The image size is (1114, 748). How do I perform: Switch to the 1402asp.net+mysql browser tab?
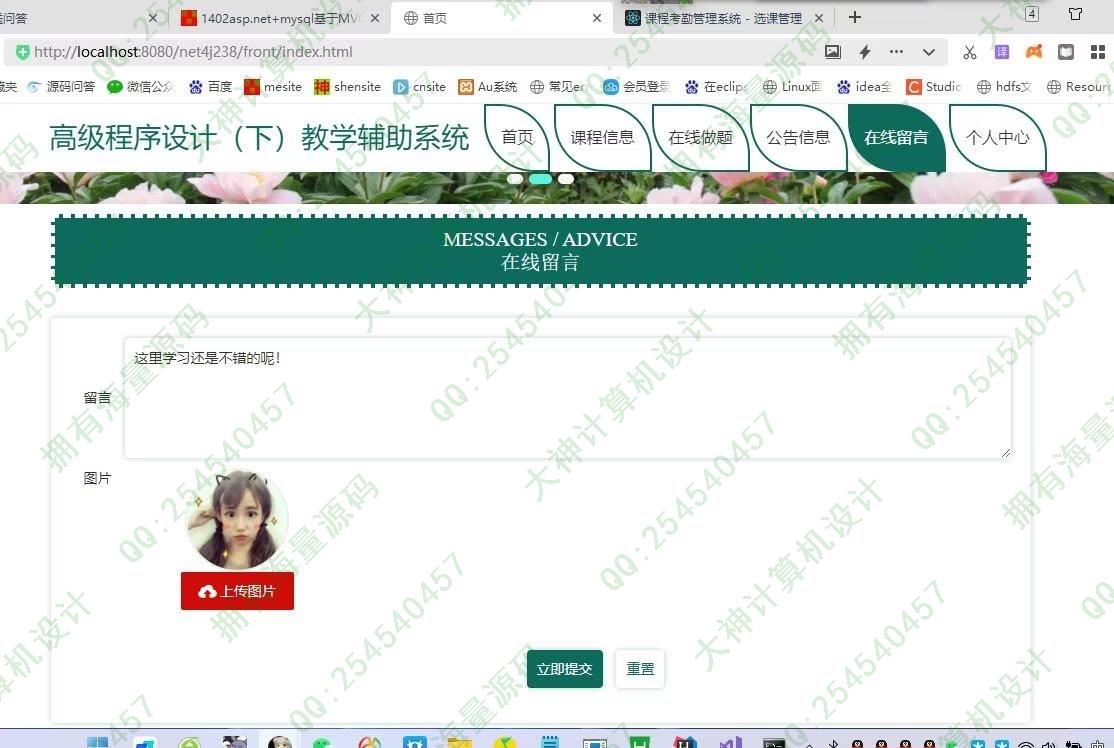click(279, 18)
